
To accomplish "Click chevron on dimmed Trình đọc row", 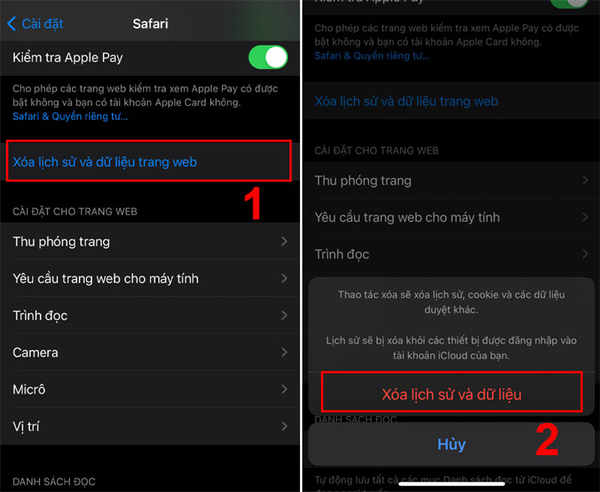I will (x=585, y=254).
